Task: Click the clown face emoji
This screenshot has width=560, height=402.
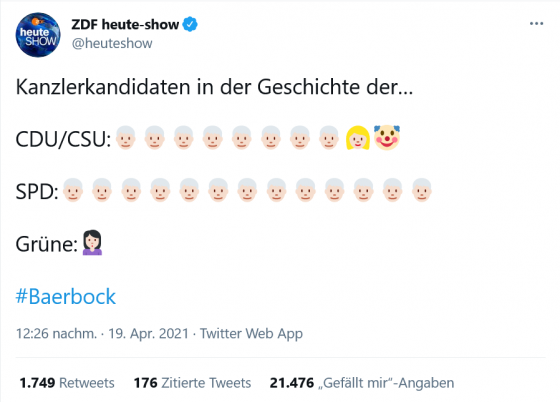Action: point(387,138)
